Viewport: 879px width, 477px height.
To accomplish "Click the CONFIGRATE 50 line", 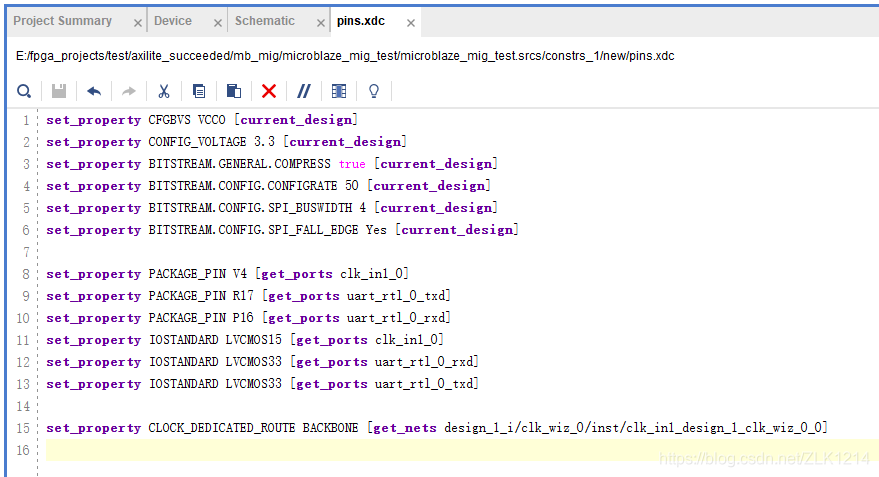I will point(269,186).
